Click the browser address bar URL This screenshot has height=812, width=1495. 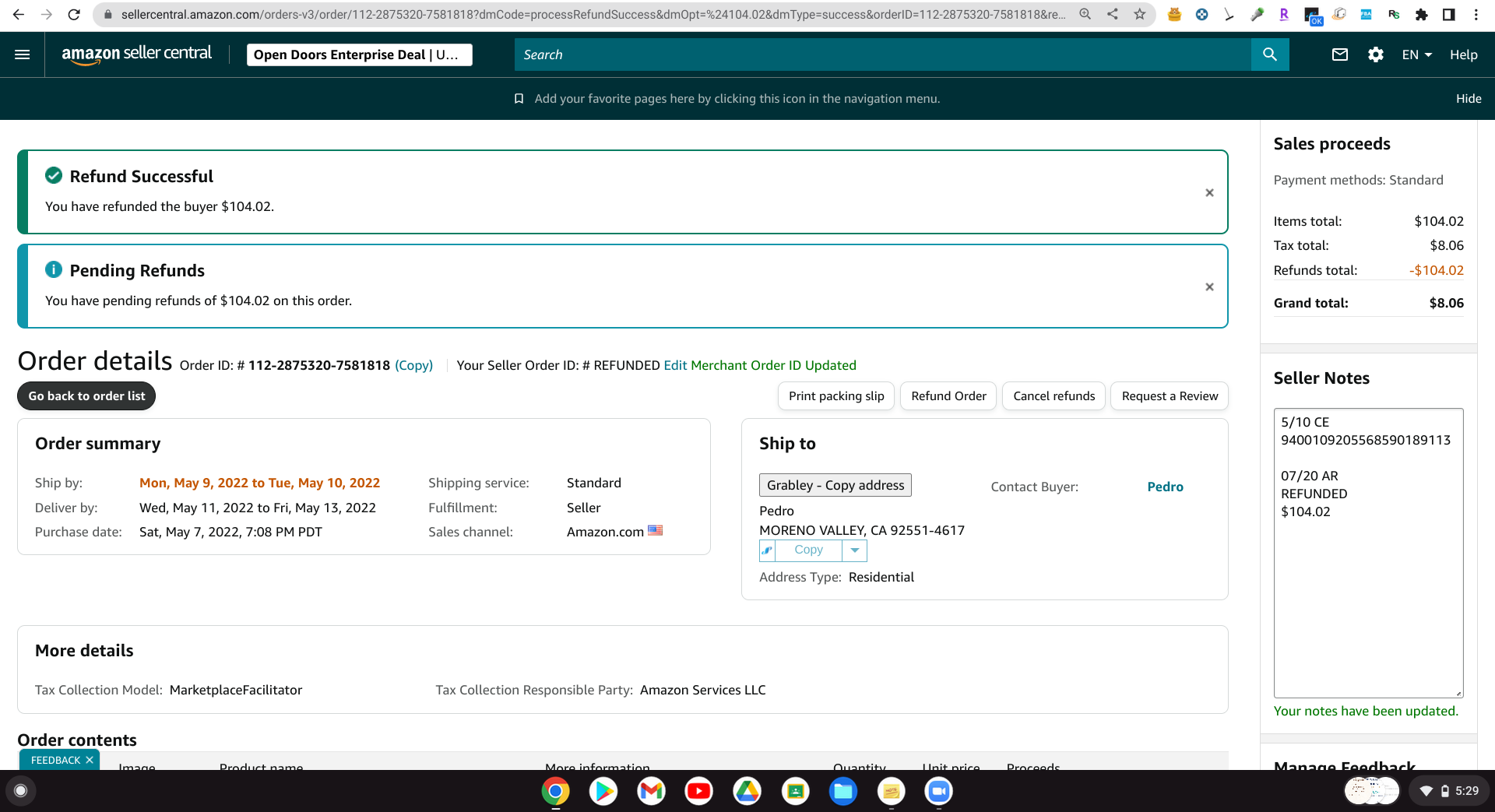[593, 14]
